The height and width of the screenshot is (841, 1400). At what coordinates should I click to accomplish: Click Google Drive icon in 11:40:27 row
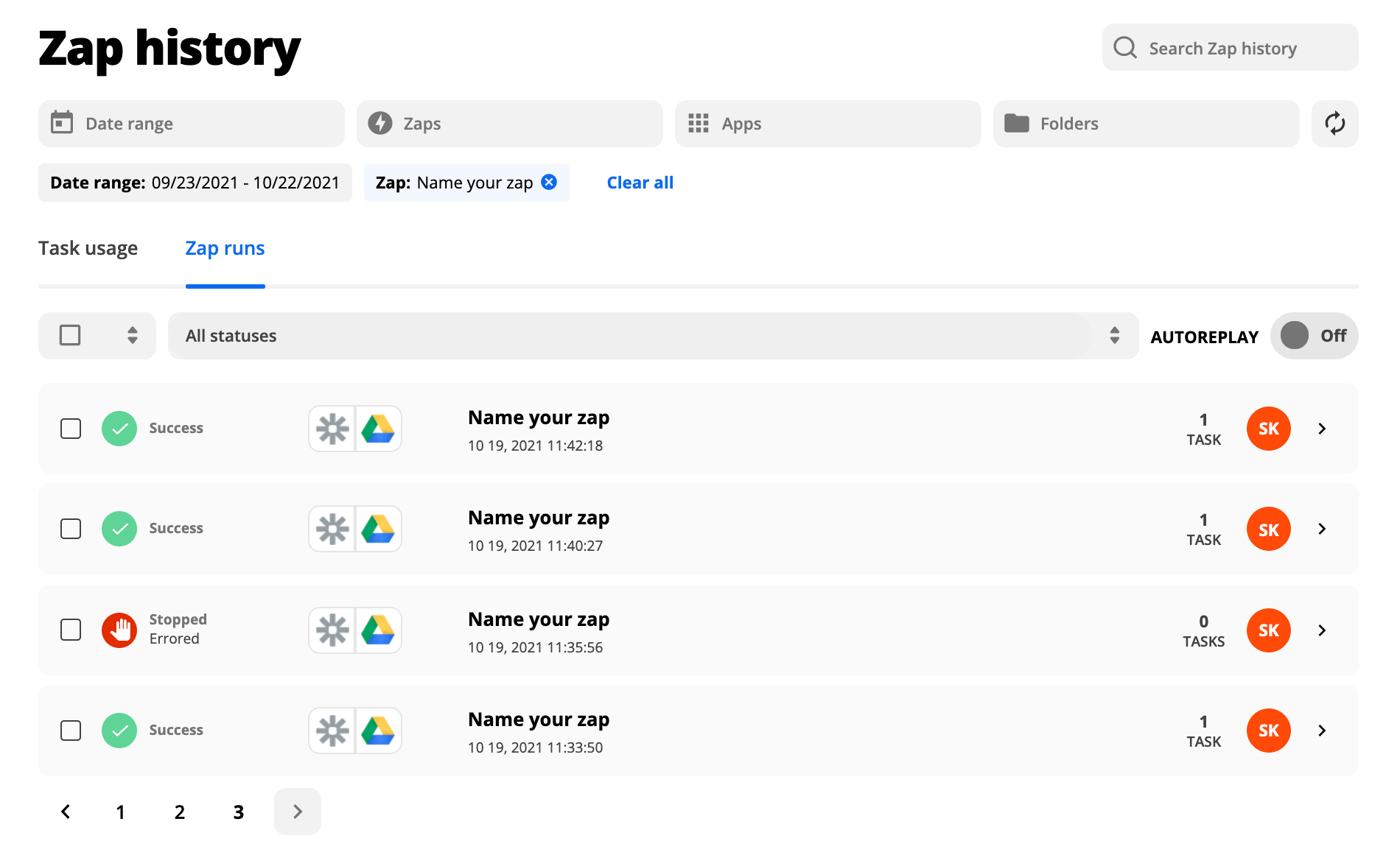(379, 529)
